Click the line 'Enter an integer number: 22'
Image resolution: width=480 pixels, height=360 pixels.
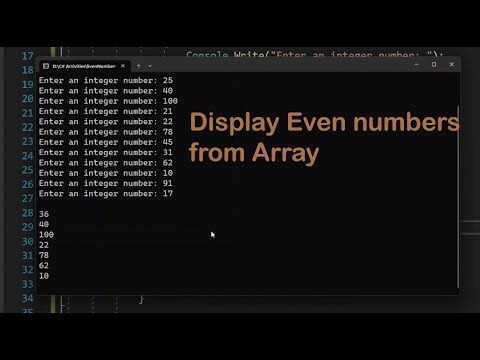click(106, 122)
